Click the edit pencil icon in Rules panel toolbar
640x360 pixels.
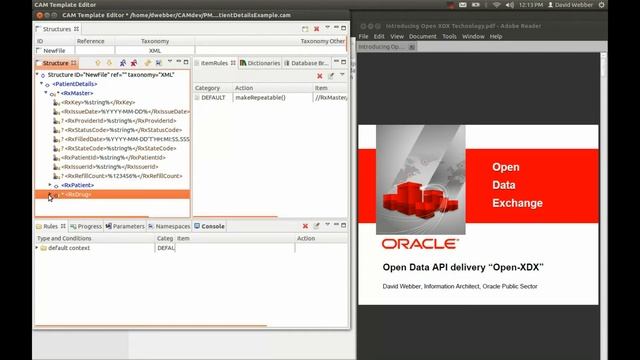tap(316, 226)
